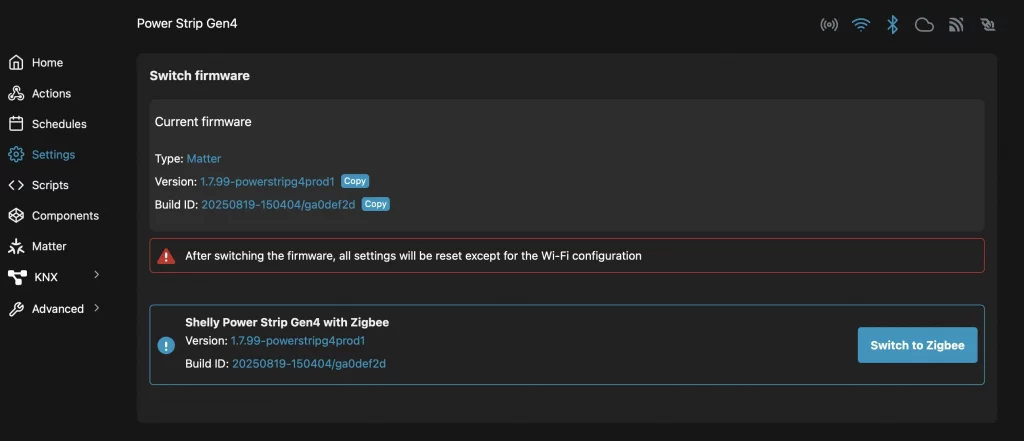Click the cloud connection status icon
The height and width of the screenshot is (441, 1024).
tap(924, 25)
